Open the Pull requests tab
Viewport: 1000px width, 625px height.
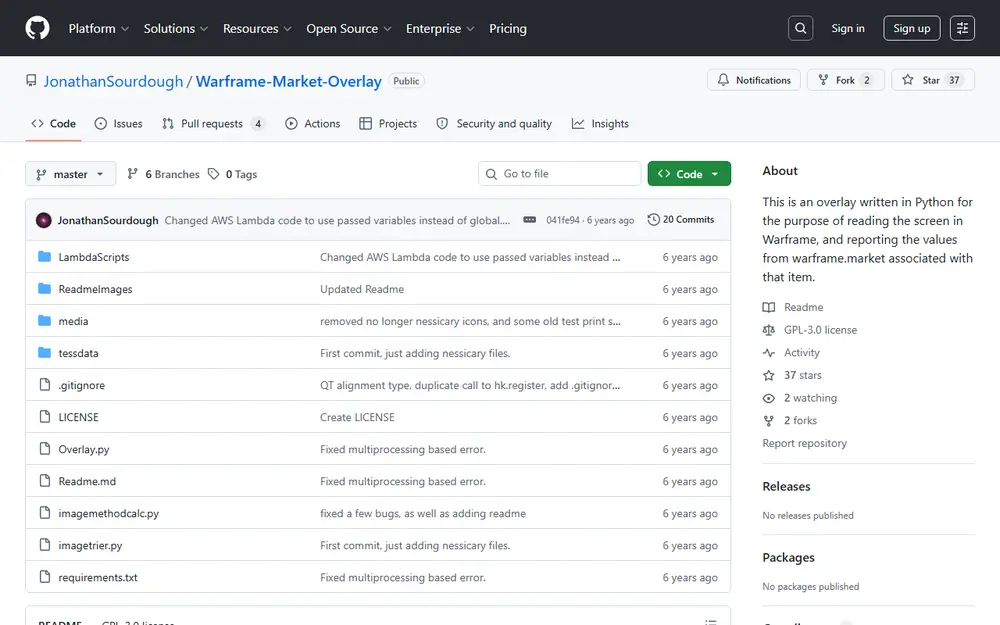pos(212,124)
